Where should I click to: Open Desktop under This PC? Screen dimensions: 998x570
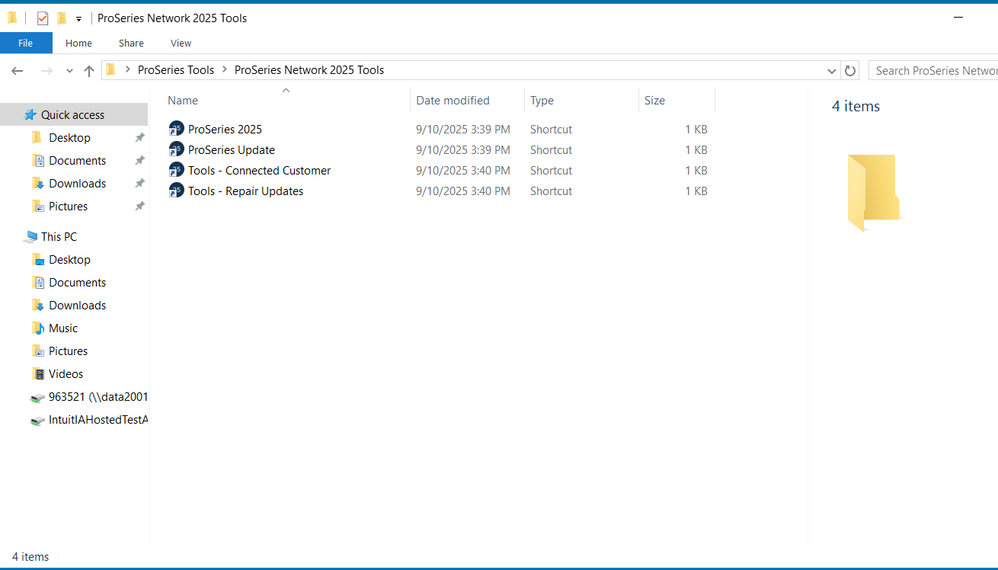click(x=69, y=260)
